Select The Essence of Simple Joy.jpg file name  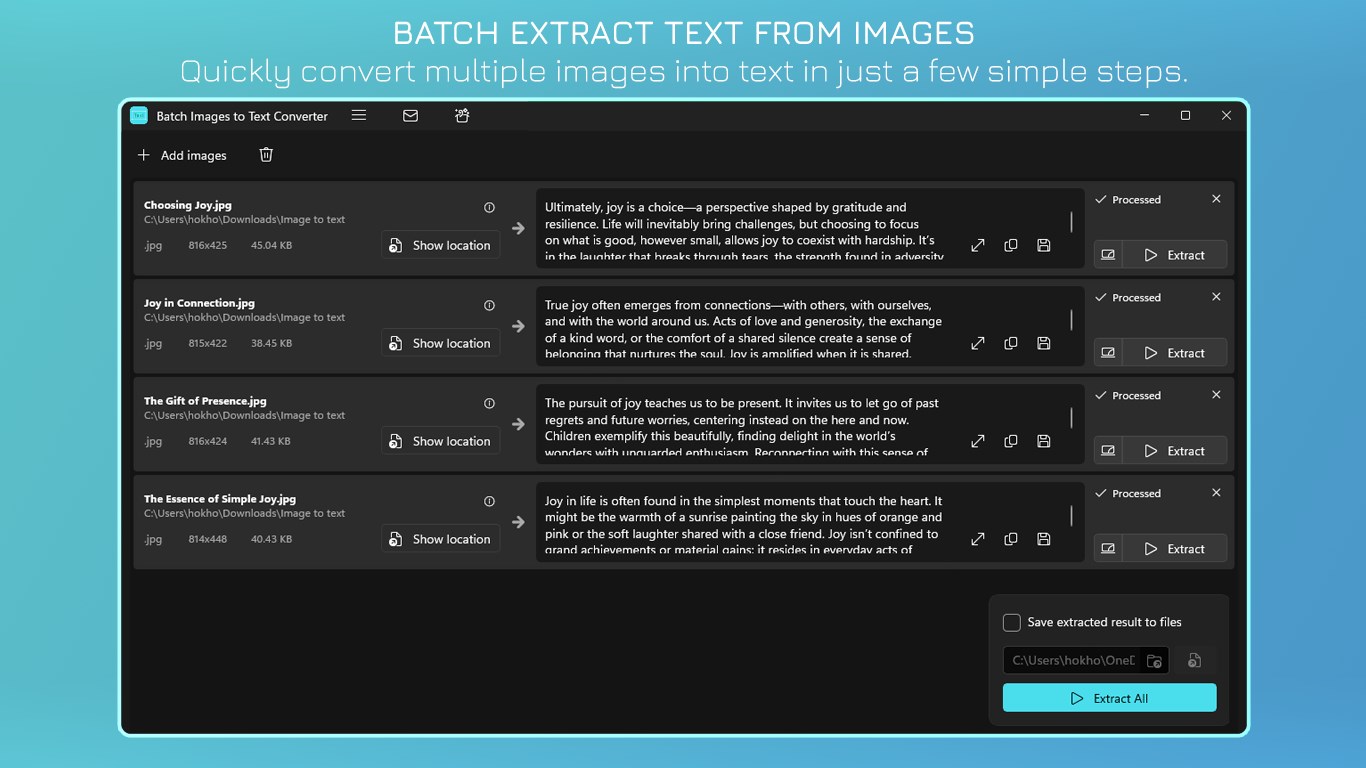point(220,499)
